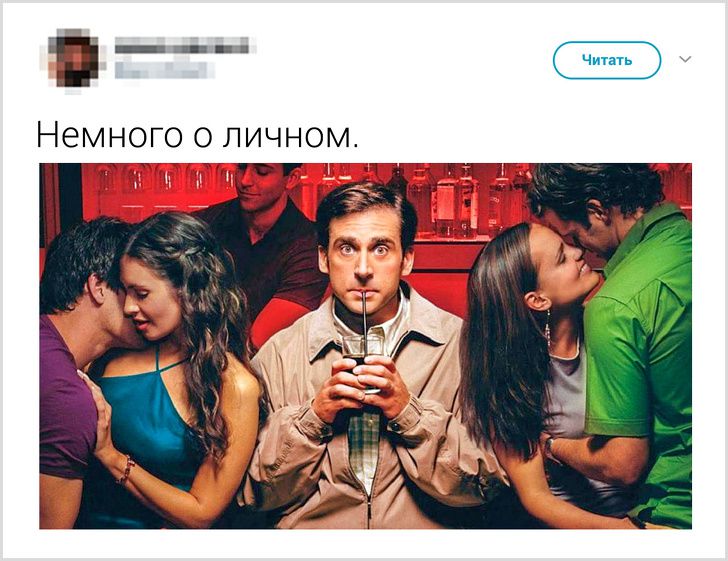Open the attached tweet photo
The height and width of the screenshot is (561, 728).
[365, 346]
